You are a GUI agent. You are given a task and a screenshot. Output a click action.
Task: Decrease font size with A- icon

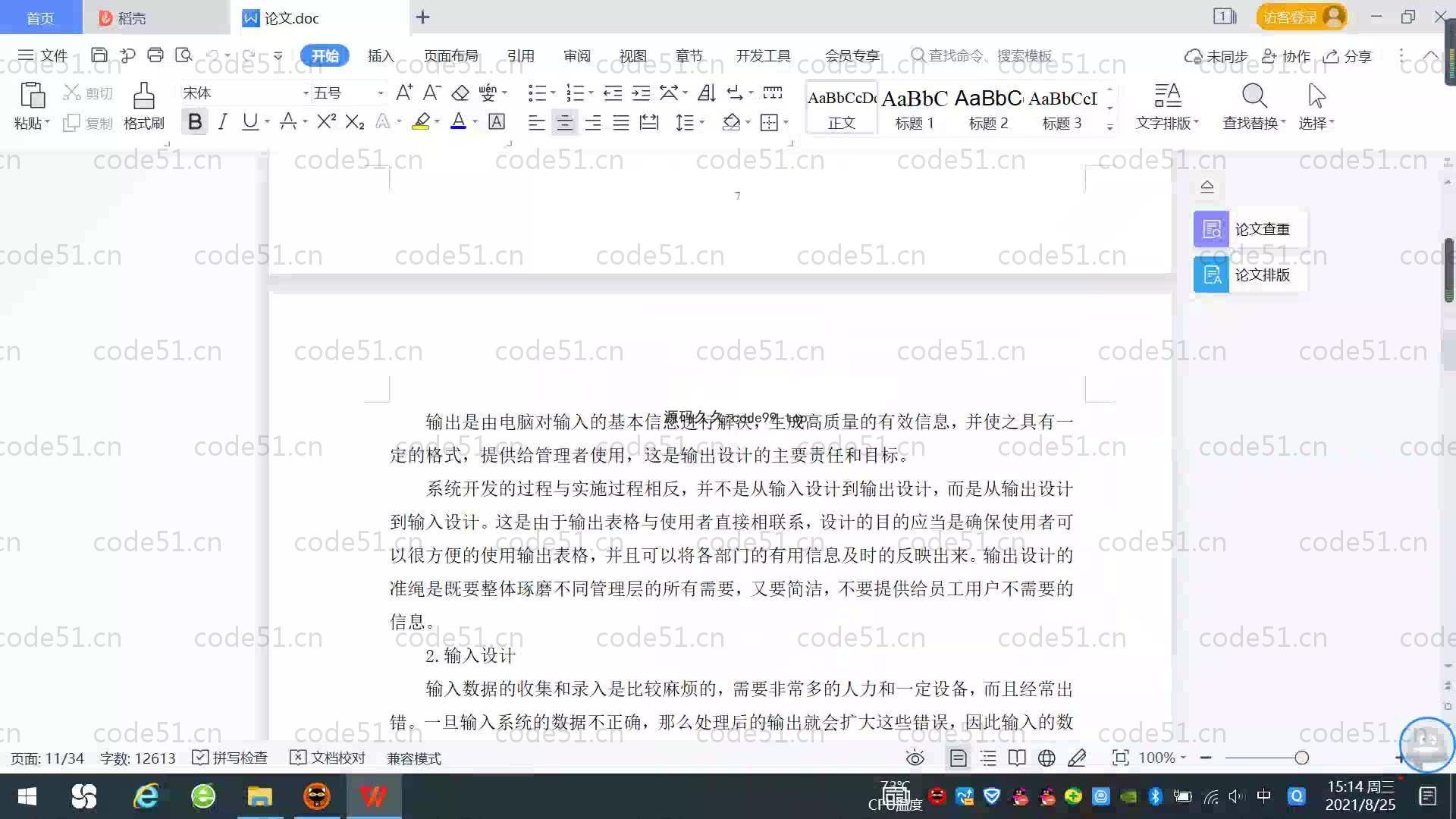coord(431,93)
